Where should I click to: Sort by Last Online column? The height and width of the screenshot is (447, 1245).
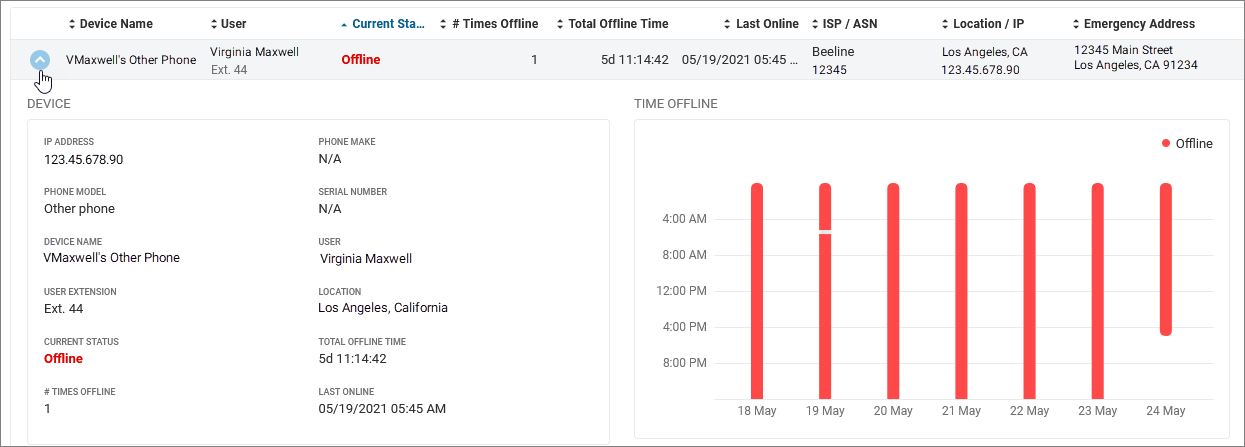pyautogui.click(x=766, y=23)
